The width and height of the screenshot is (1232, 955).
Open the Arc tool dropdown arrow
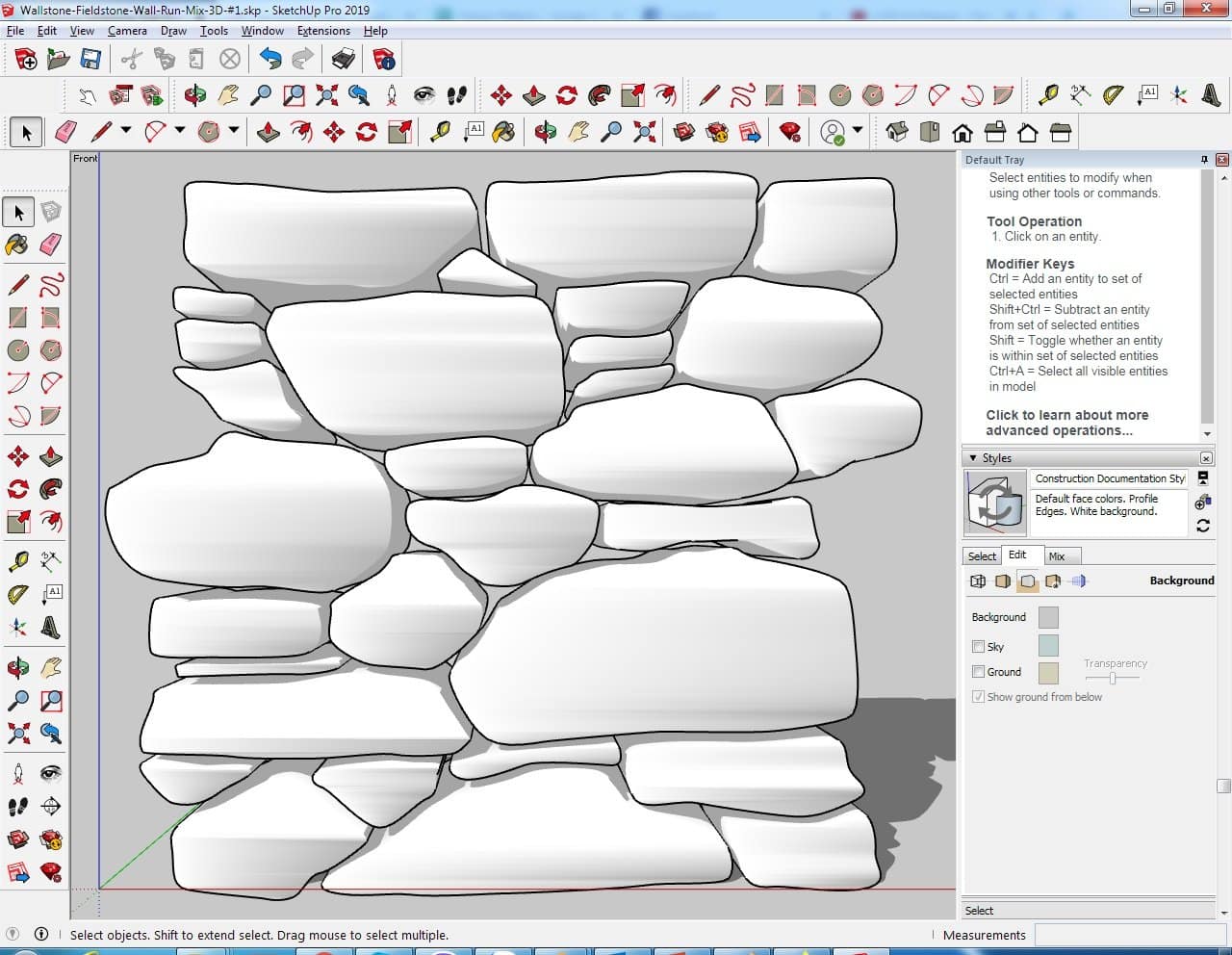[180, 131]
